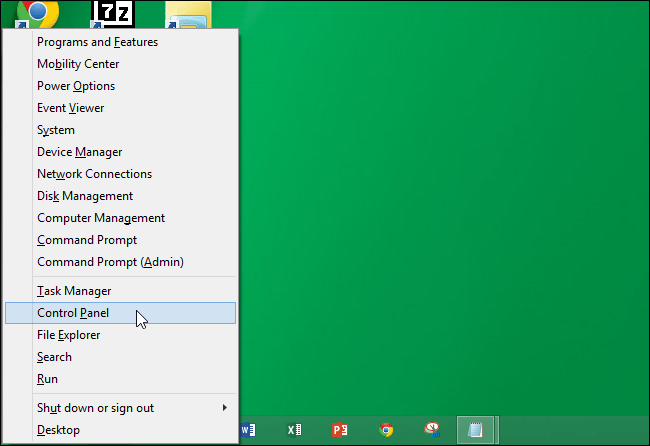Open the 7-Zip desktop shortcut
This screenshot has width=650, height=446.
112,15
